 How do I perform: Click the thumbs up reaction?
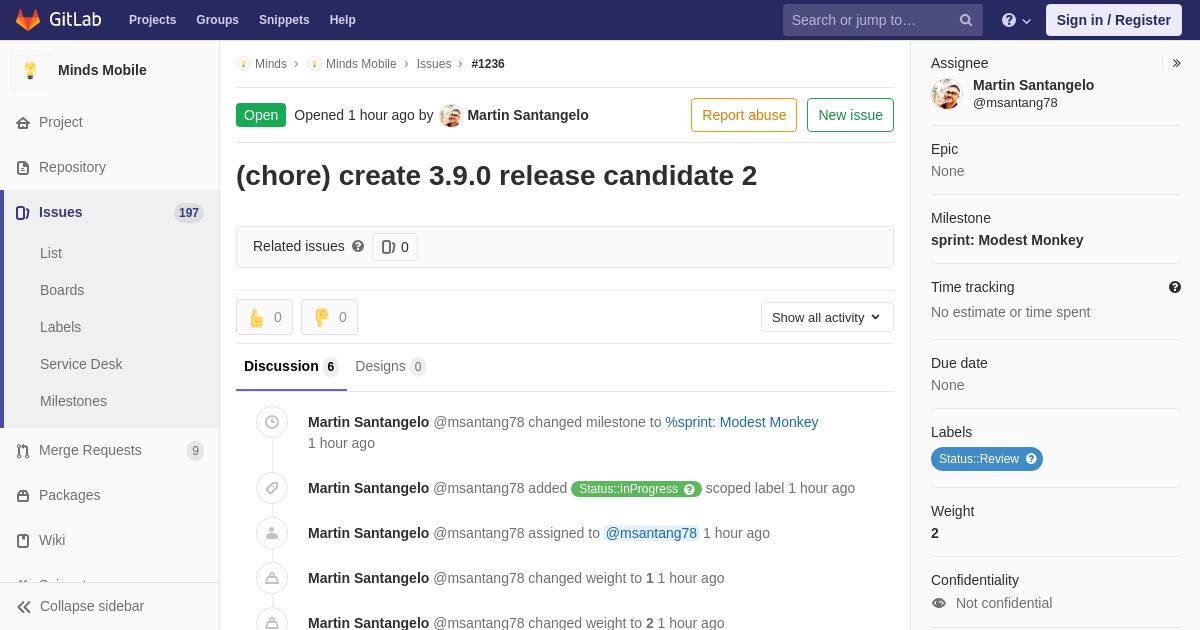tap(264, 317)
